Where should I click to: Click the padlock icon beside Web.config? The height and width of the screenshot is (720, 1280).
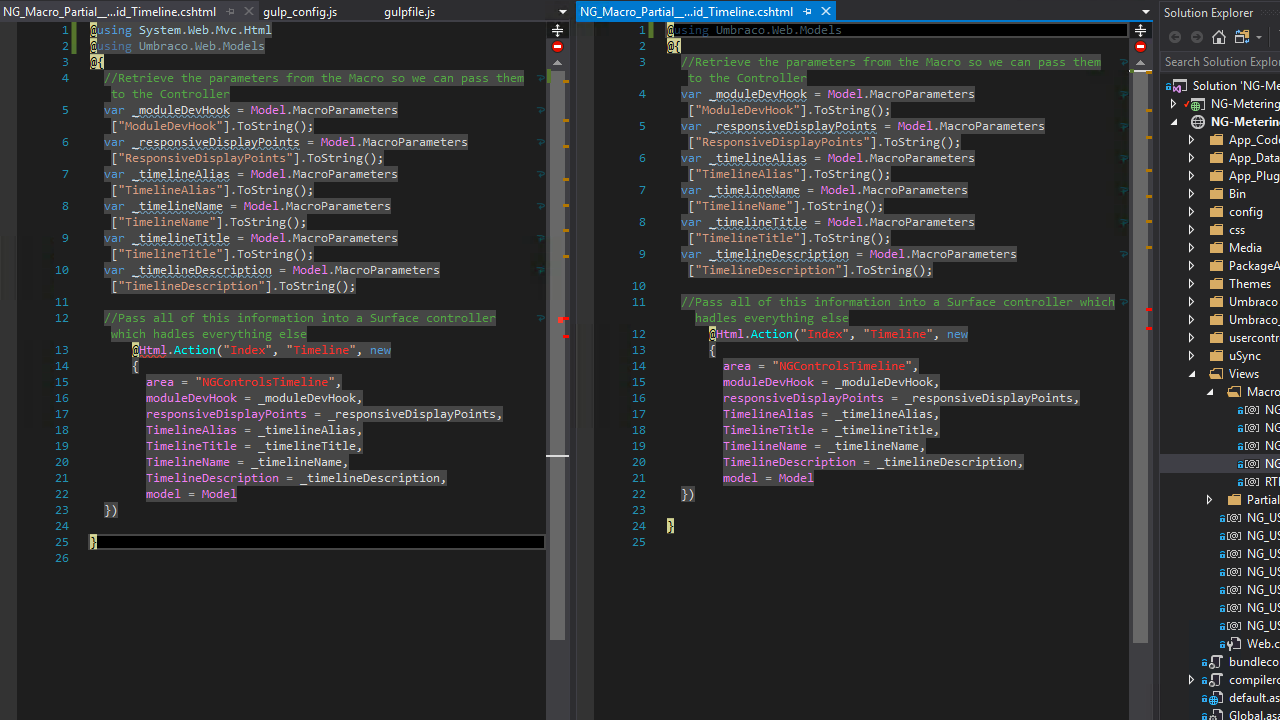click(x=1222, y=644)
